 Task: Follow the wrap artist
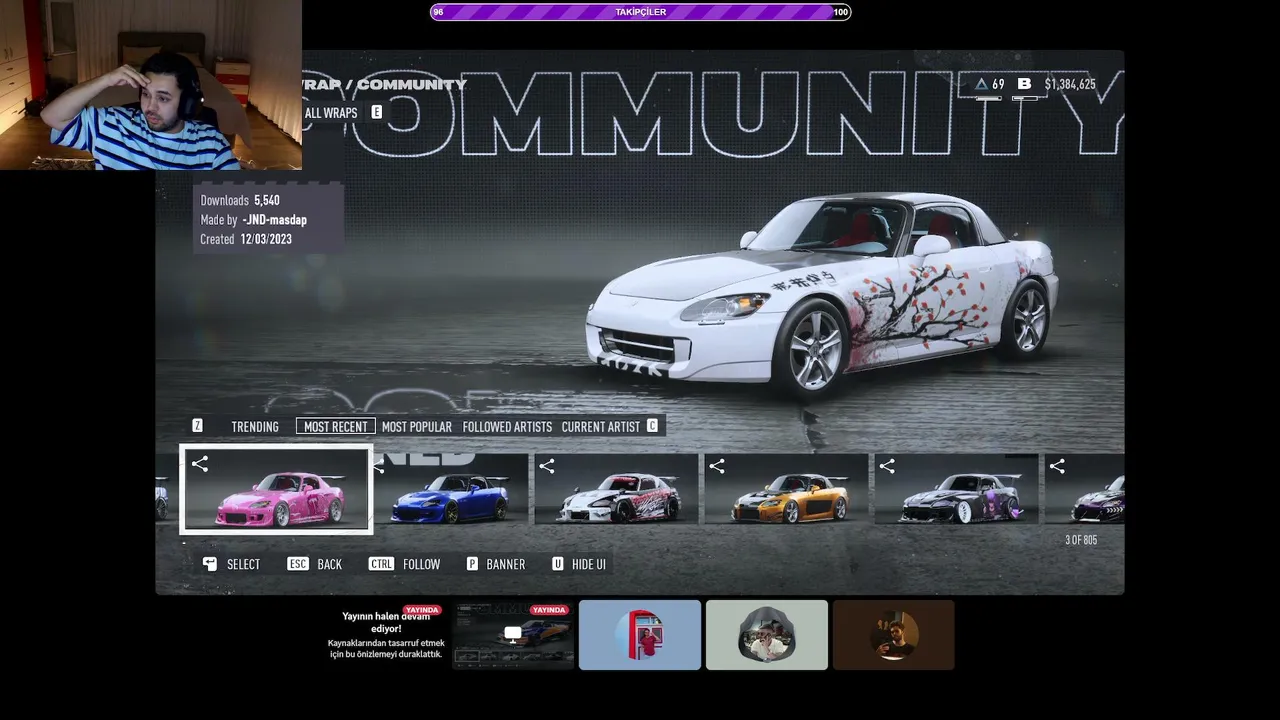coord(421,565)
